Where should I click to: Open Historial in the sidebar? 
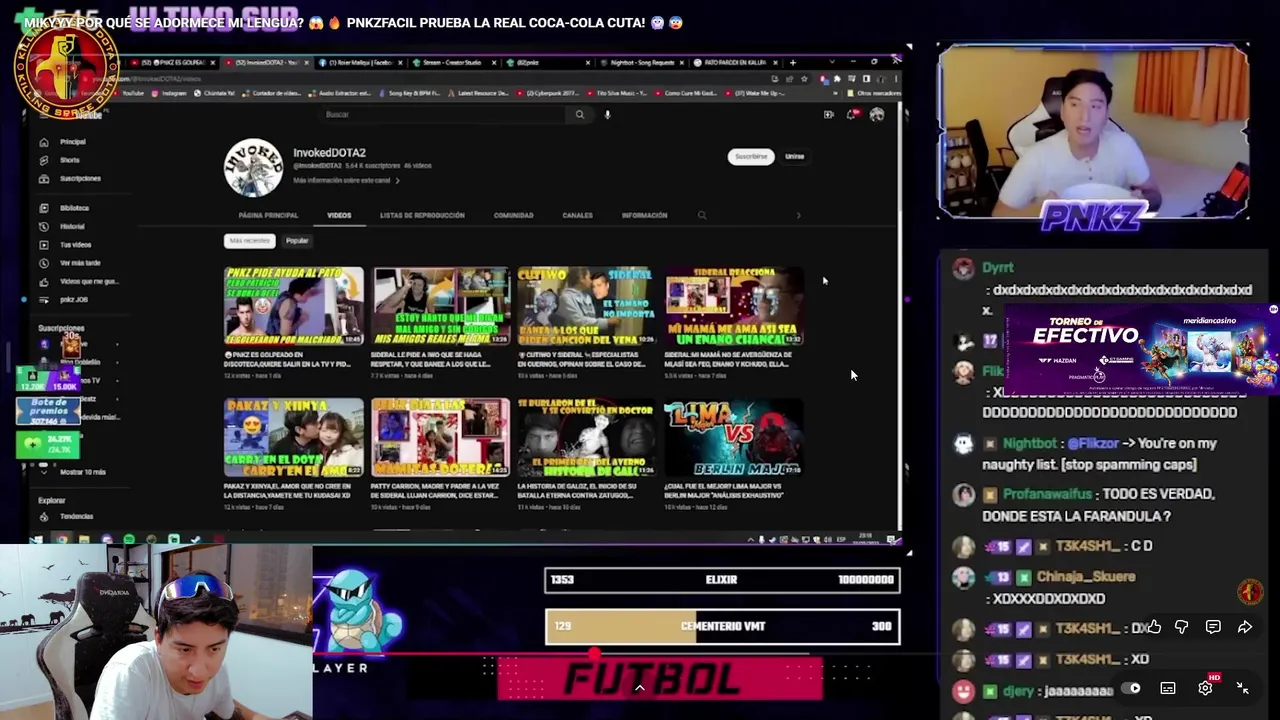pyautogui.click(x=63, y=226)
